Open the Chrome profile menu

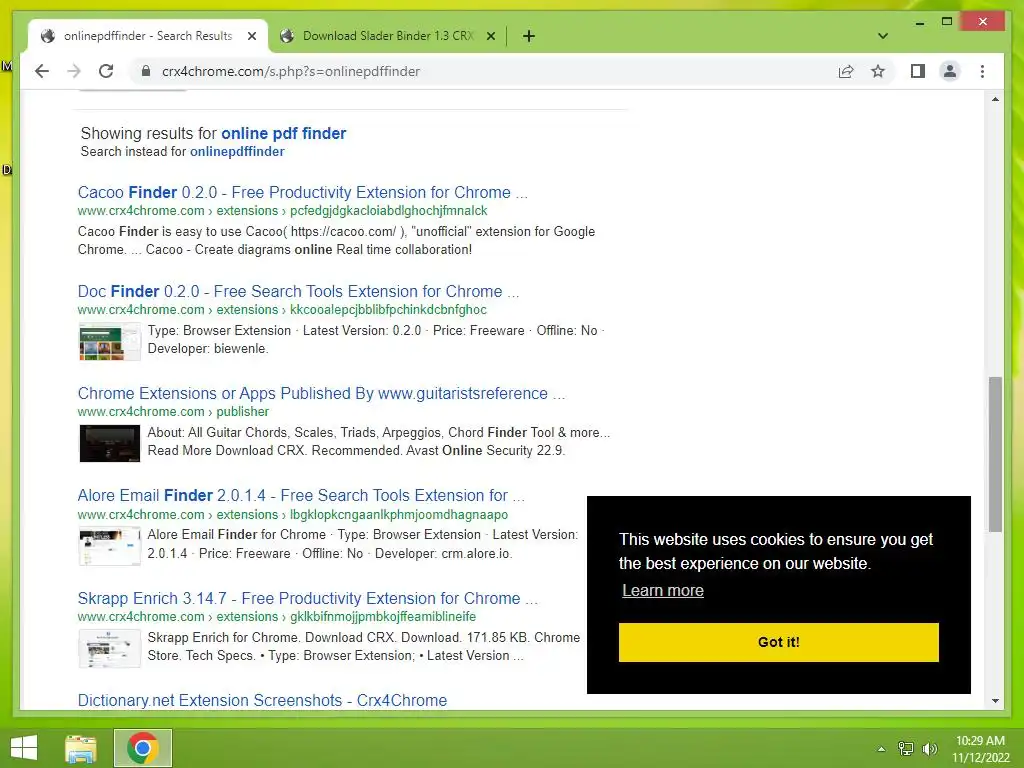[x=950, y=71]
